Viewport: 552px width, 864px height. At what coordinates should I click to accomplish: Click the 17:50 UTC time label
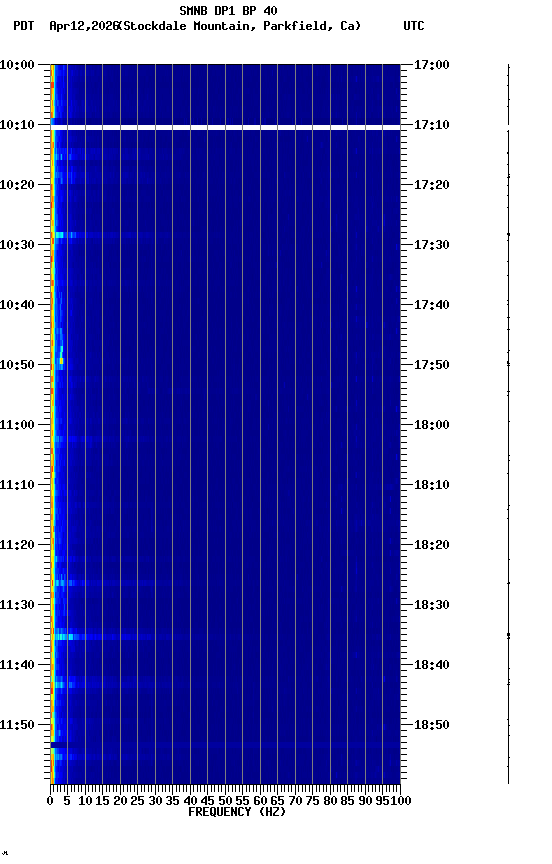point(431,365)
